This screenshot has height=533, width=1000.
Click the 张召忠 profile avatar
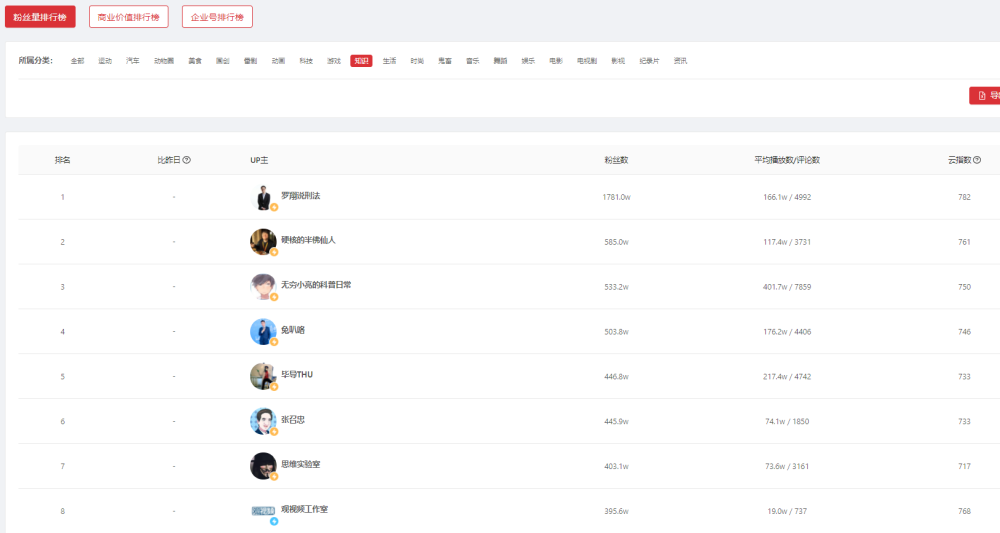(263, 421)
